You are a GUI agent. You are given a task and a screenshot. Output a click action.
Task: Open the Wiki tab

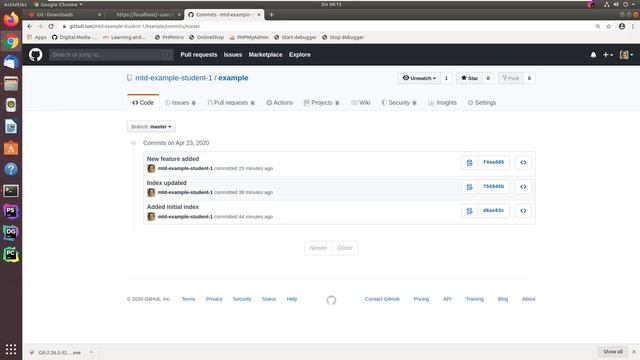[361, 102]
